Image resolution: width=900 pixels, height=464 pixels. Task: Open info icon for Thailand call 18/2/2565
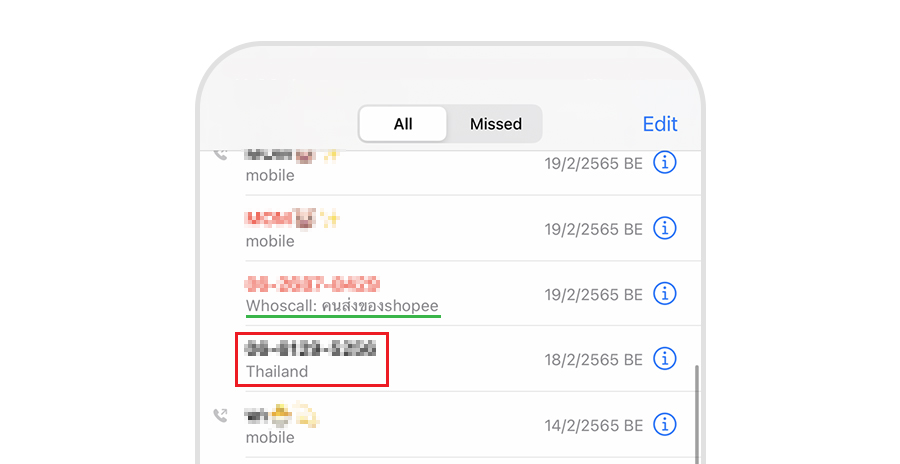point(665,359)
